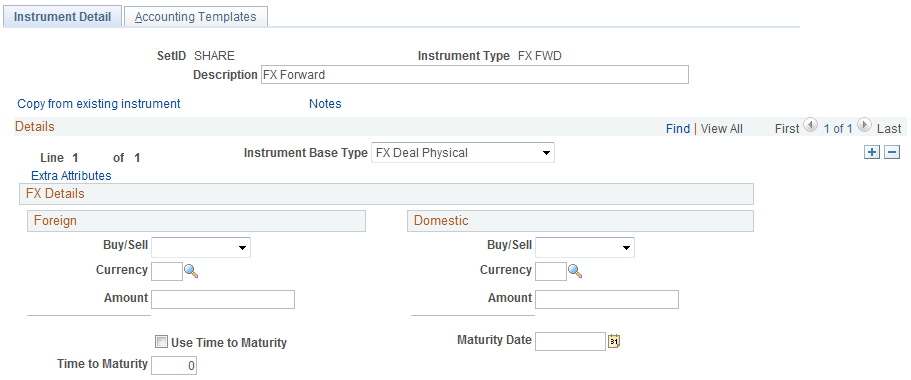Open Extra Attributes link
Viewport: 911px width, 380px height.
pyautogui.click(x=71, y=175)
